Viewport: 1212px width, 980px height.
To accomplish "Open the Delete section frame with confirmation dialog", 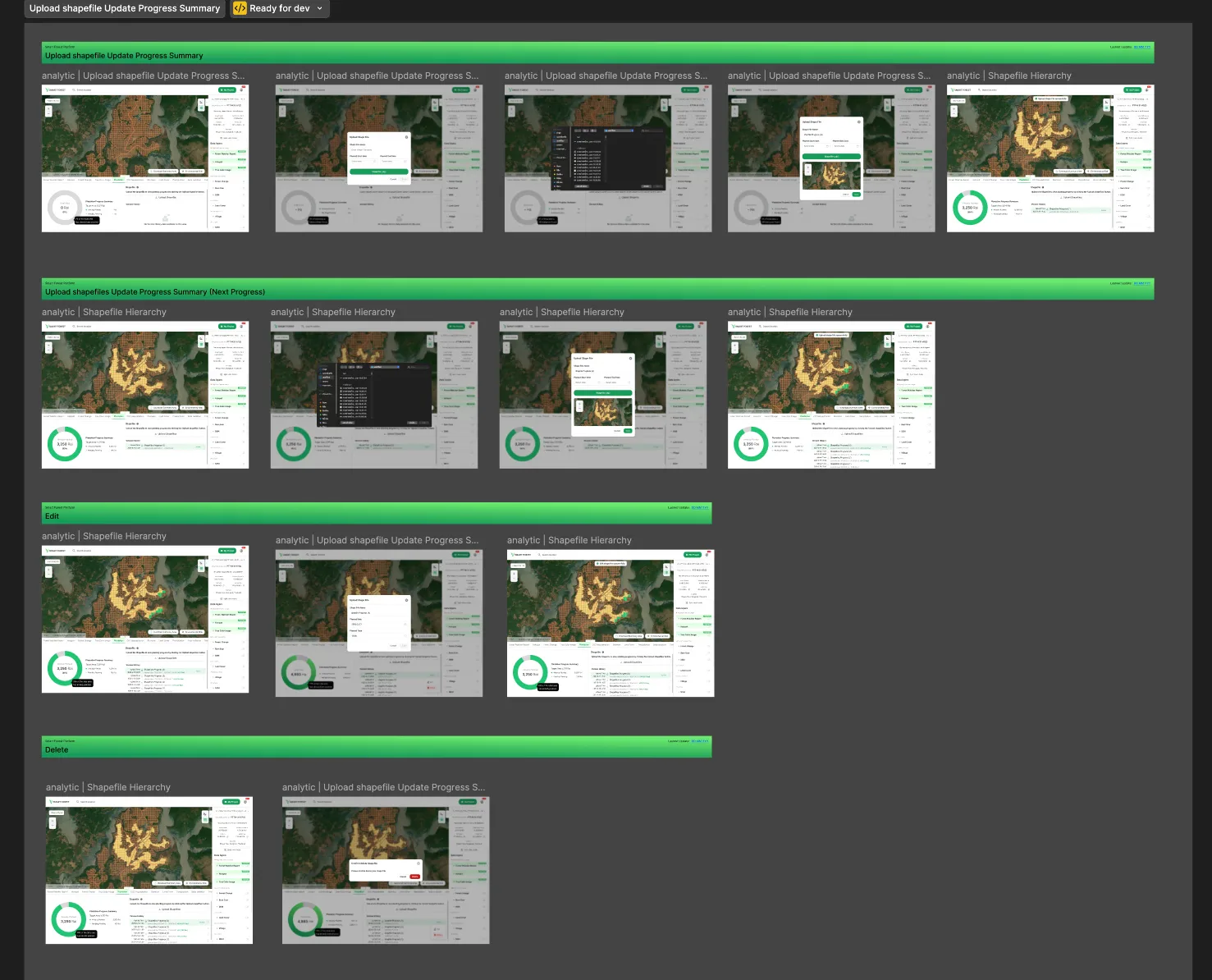I will [x=386, y=870].
